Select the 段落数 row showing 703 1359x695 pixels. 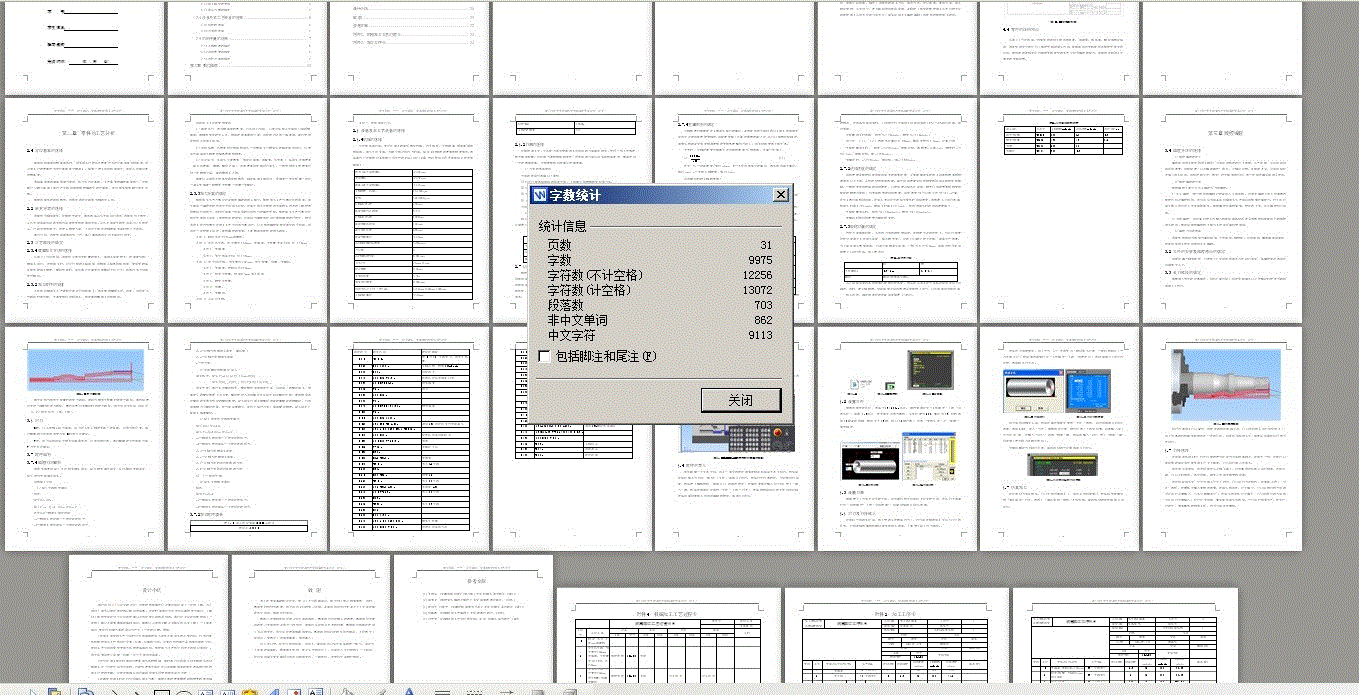(659, 305)
